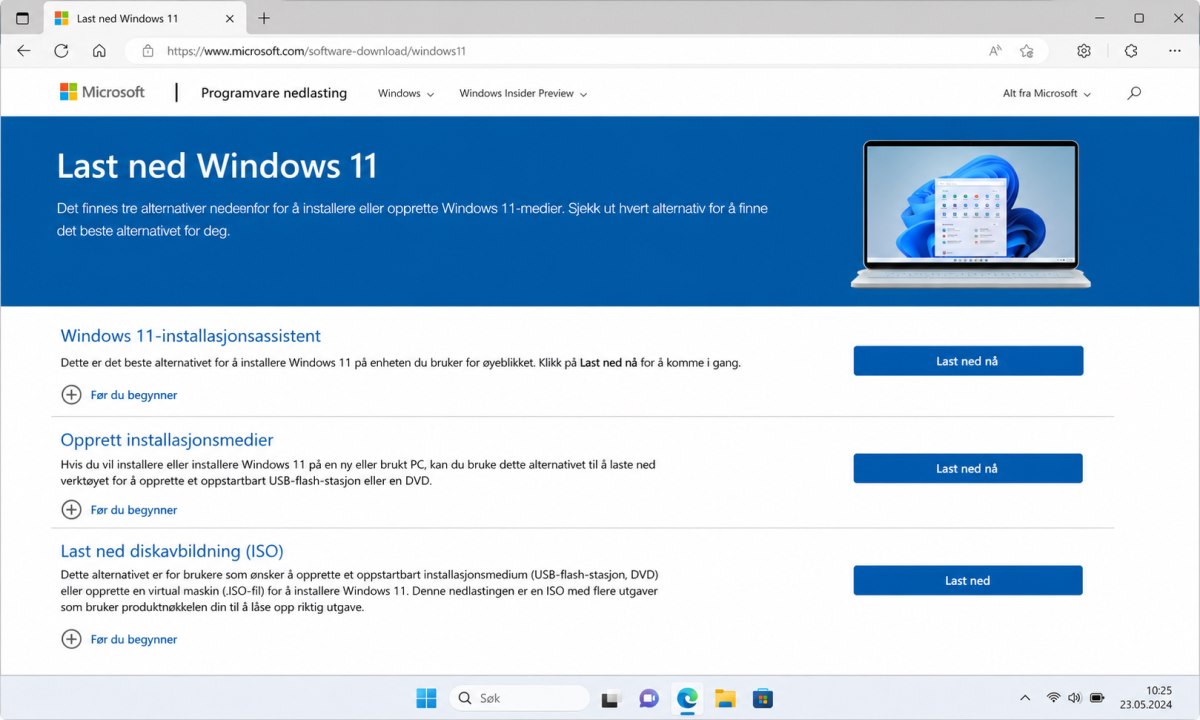This screenshot has height=720, width=1200.
Task: Open a new tab with the plus icon
Action: tap(264, 18)
